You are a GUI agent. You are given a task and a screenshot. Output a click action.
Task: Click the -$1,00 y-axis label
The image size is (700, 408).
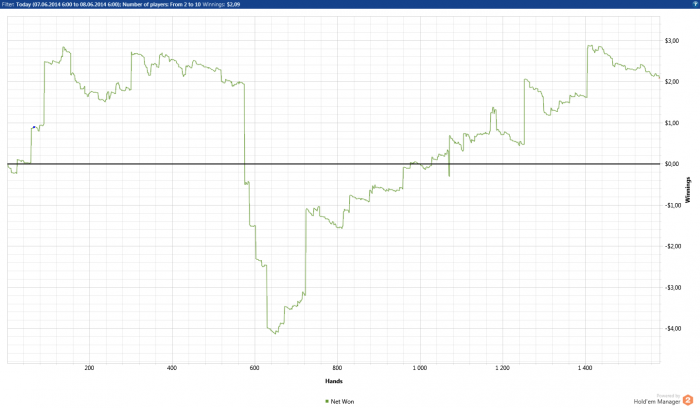coord(673,205)
